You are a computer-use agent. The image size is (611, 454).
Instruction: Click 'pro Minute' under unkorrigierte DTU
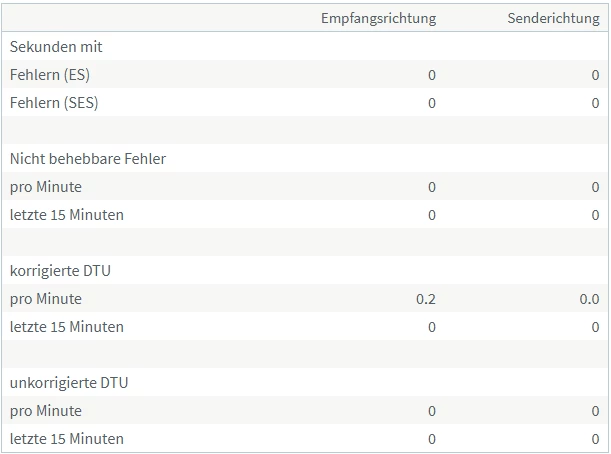46,410
